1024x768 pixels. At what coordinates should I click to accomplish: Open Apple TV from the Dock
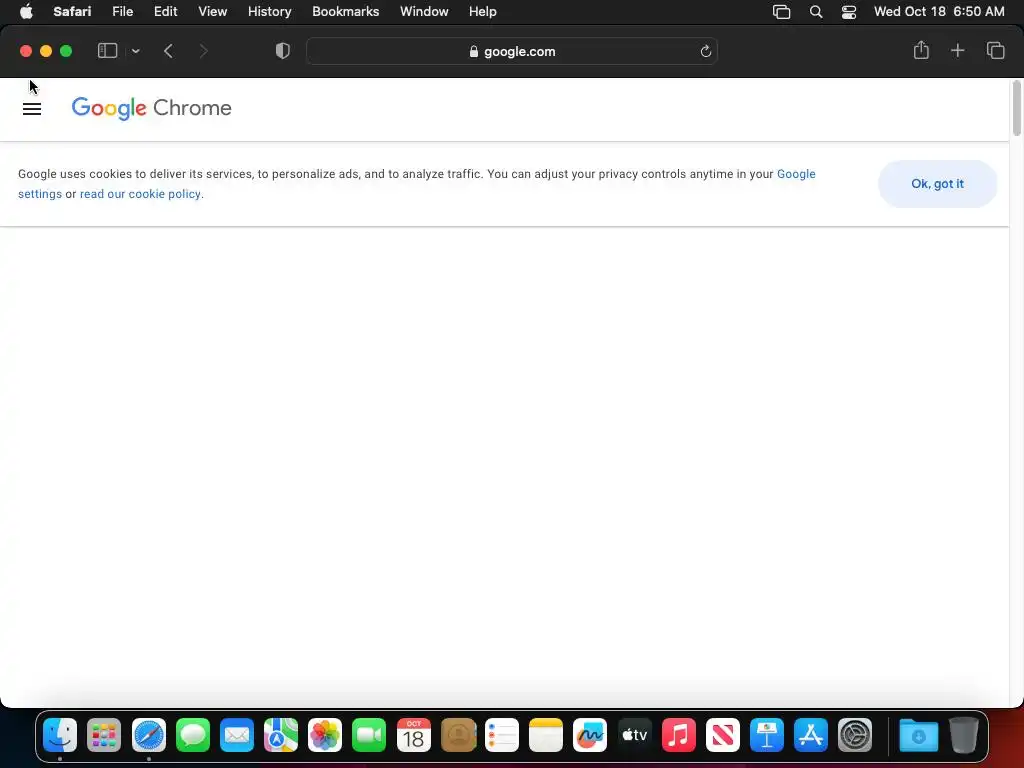634,735
